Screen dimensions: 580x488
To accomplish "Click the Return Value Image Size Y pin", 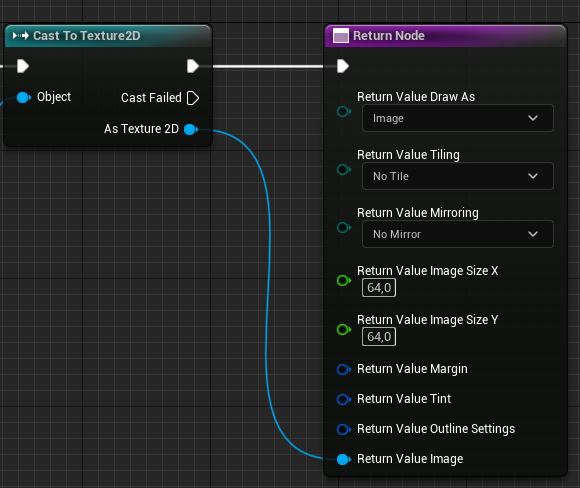I will click(344, 329).
